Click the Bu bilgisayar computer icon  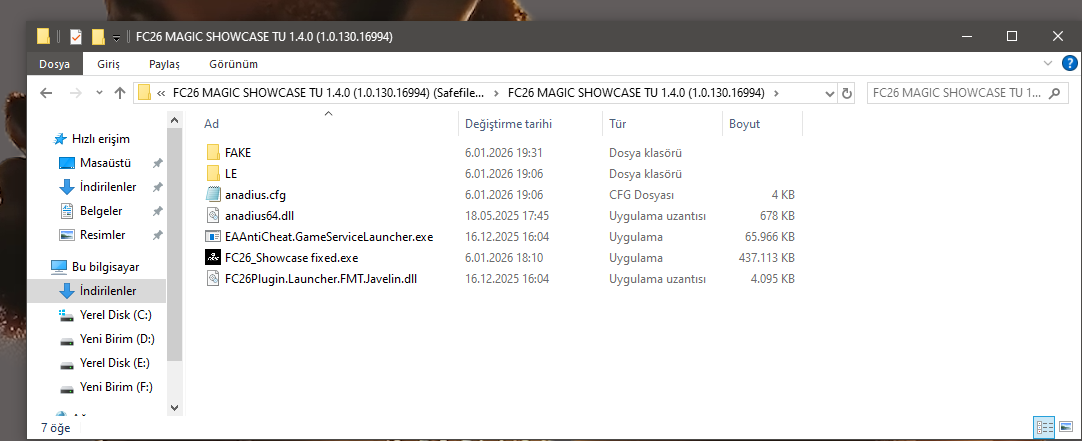(x=59, y=267)
